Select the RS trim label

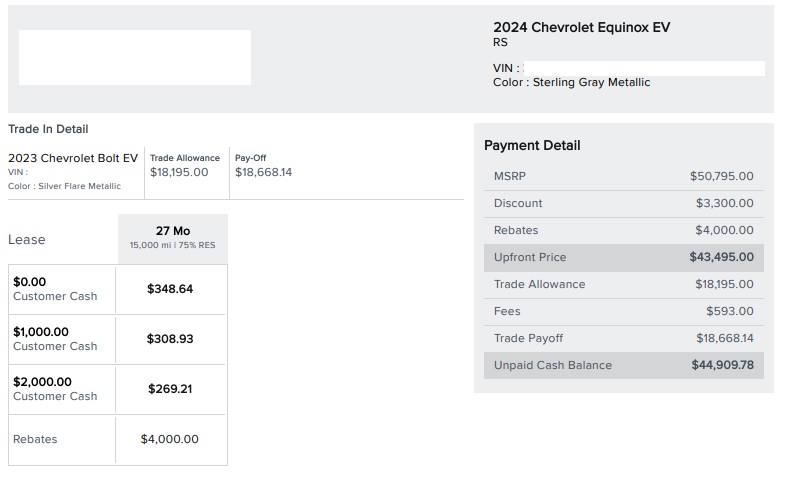click(500, 42)
